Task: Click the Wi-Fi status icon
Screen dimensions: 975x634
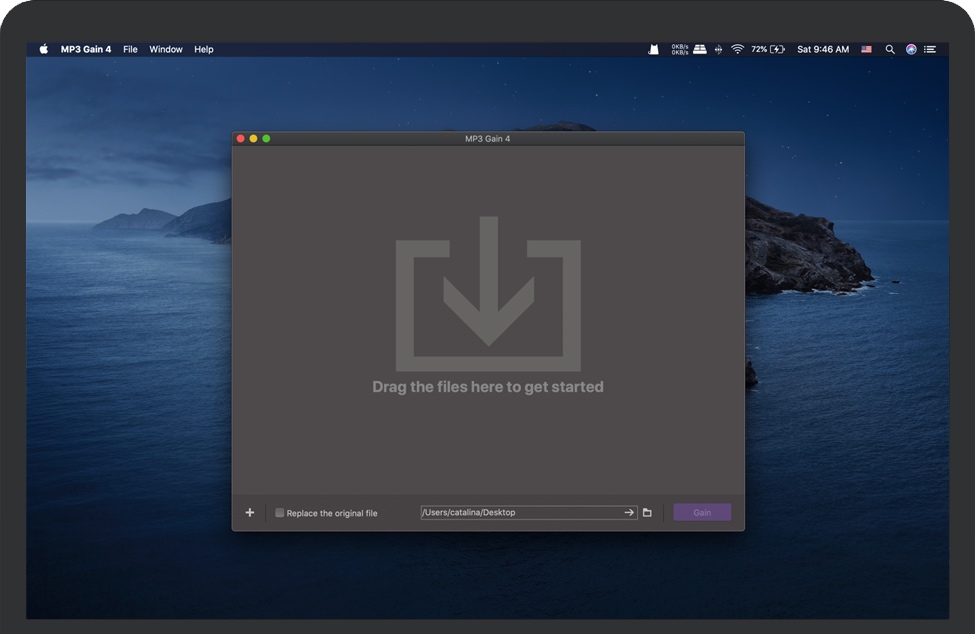Action: click(738, 49)
